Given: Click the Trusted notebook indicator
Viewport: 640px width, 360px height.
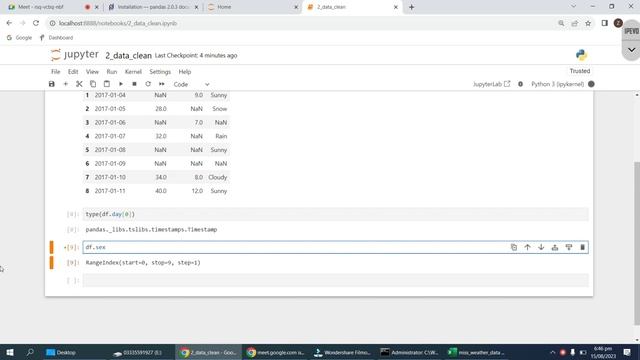Looking at the screenshot, I should click(x=580, y=71).
